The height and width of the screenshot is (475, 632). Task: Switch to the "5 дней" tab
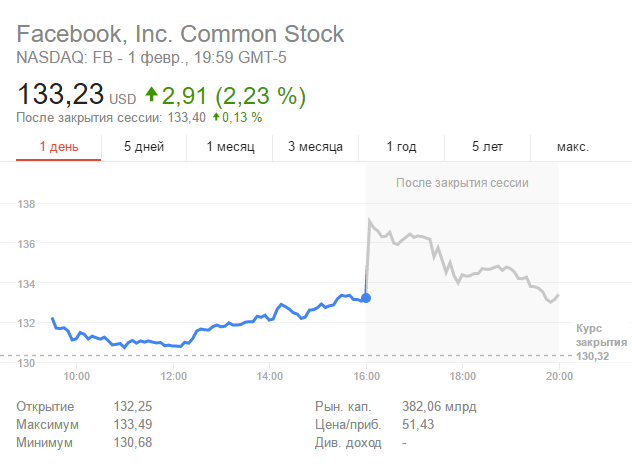144,147
